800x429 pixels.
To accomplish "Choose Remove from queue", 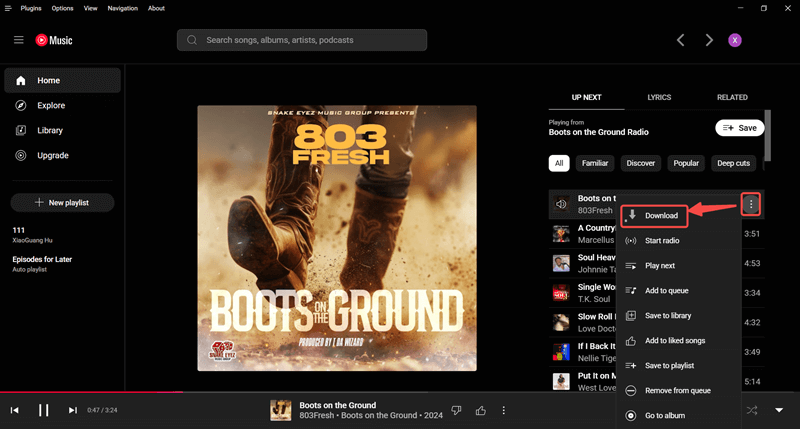I will [679, 391].
